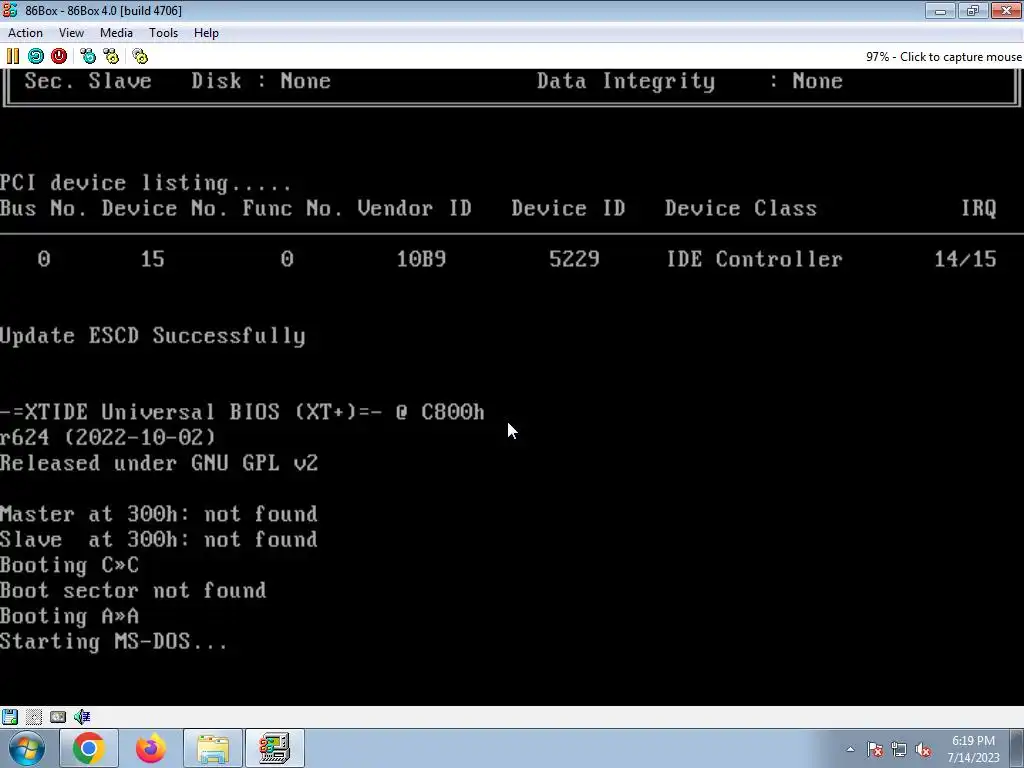Click the teal hard reset icon
Viewport: 1024px width, 768px height.
point(36,56)
